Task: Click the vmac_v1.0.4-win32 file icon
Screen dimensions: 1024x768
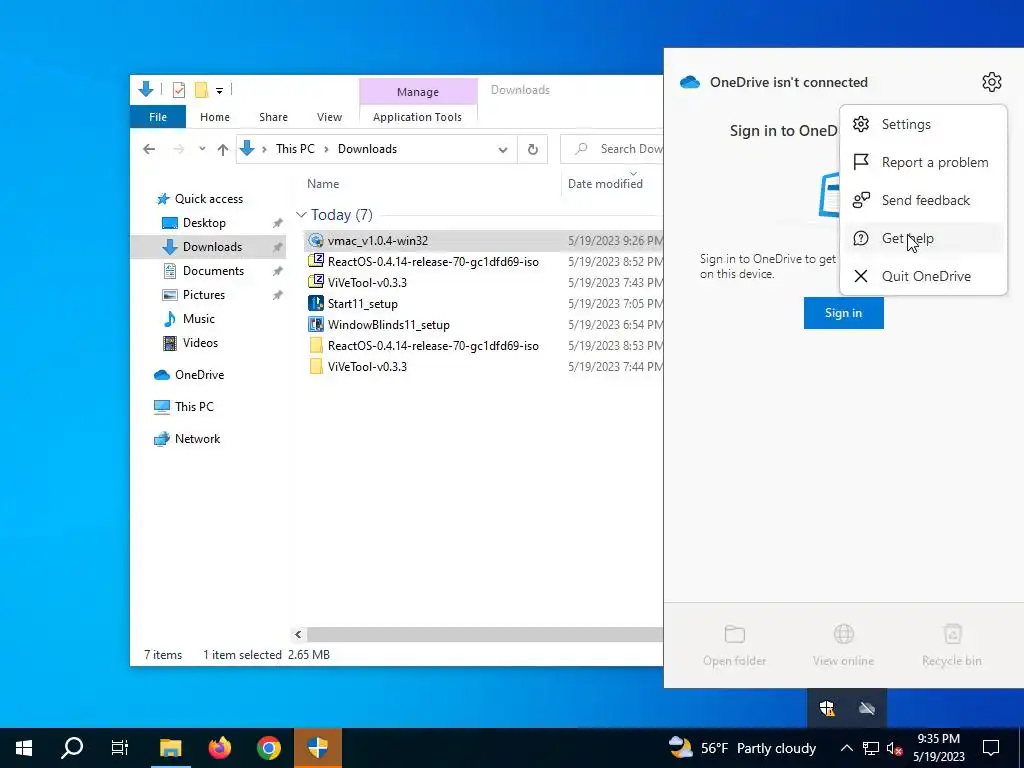Action: pos(316,240)
